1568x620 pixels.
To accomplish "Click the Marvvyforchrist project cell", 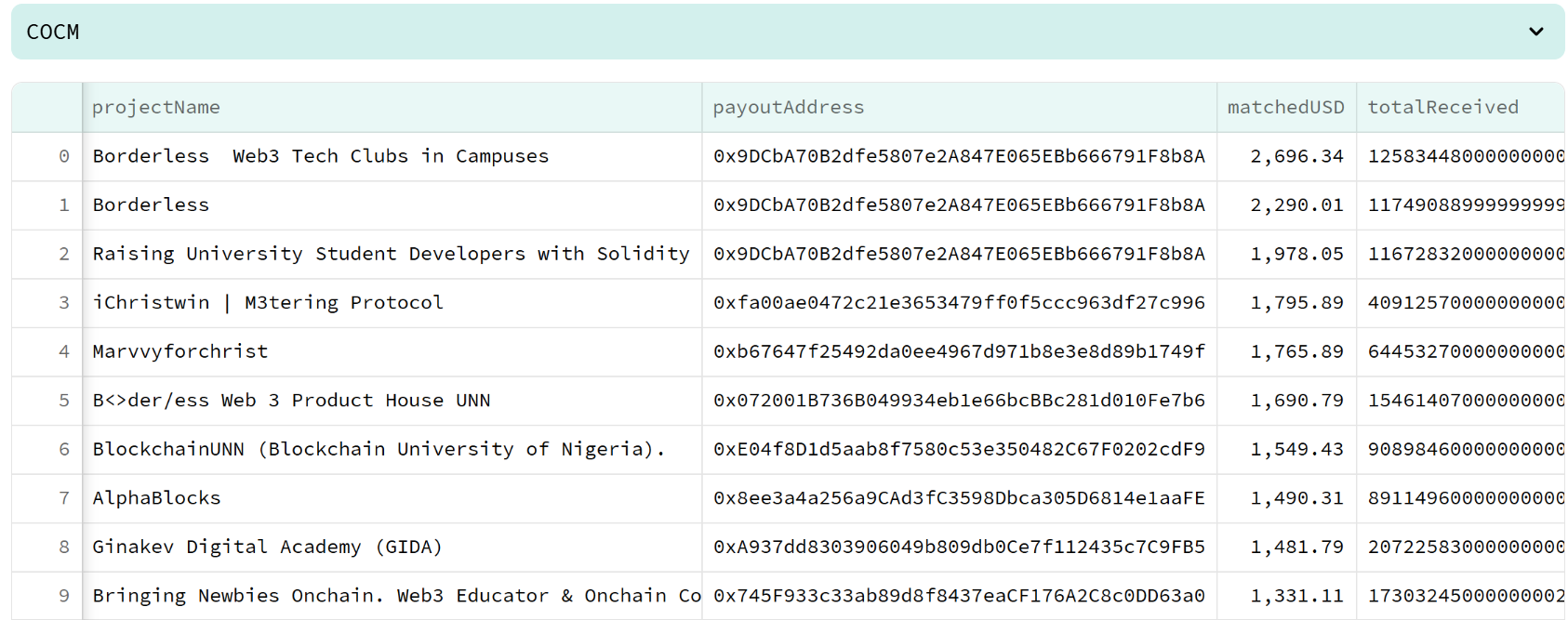I will (x=392, y=351).
